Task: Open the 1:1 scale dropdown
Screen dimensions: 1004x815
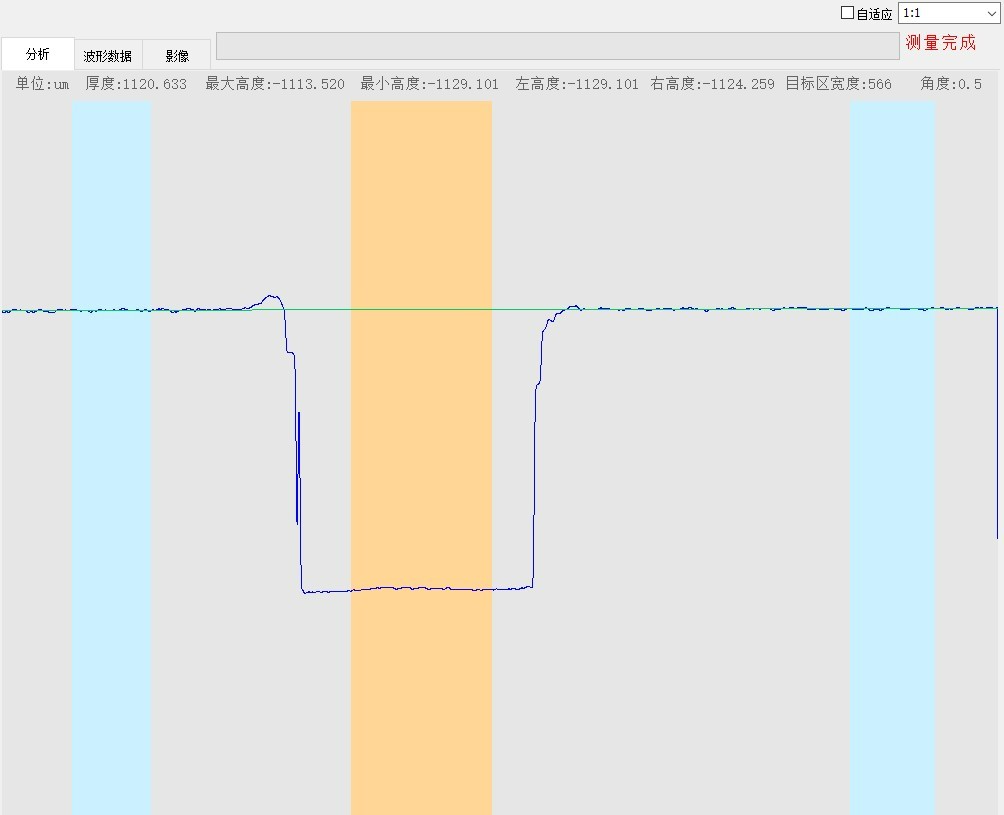Action: click(x=948, y=13)
